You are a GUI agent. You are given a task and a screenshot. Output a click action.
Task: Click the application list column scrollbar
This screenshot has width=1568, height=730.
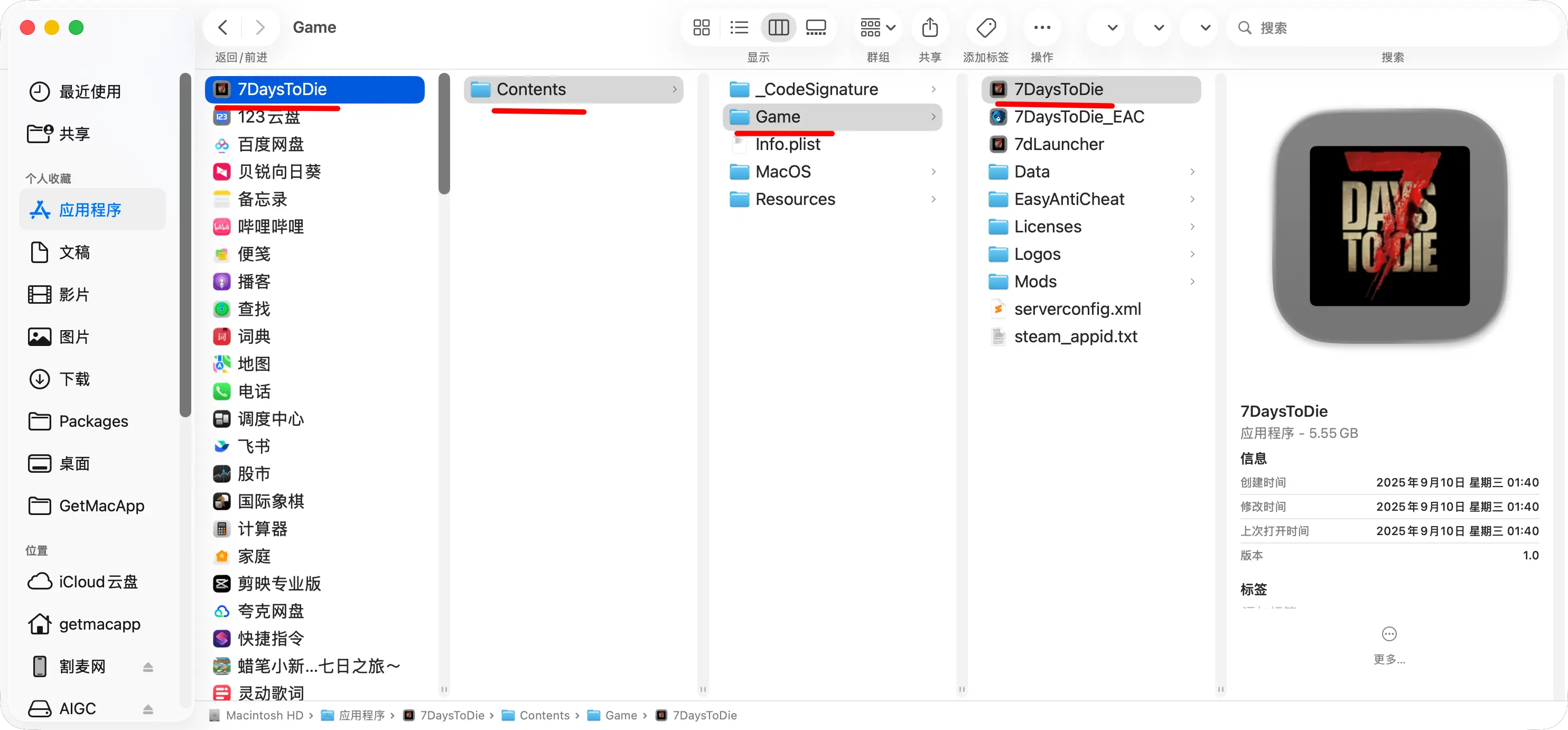tap(444, 134)
